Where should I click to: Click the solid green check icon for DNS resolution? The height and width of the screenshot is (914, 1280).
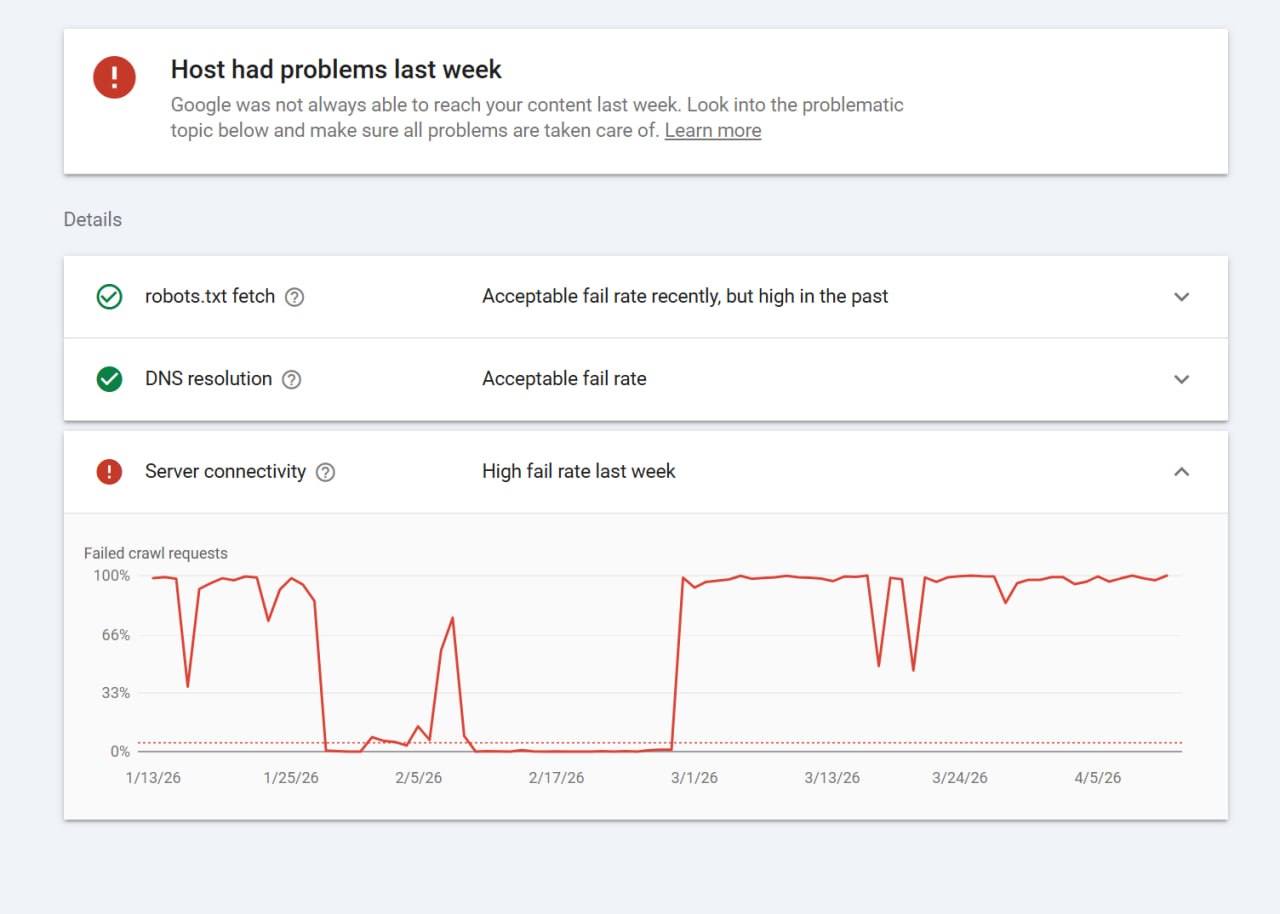tap(109, 379)
